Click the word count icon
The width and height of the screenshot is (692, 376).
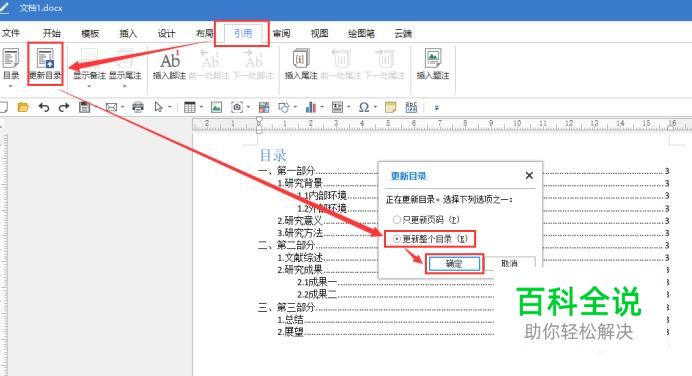pos(411,107)
